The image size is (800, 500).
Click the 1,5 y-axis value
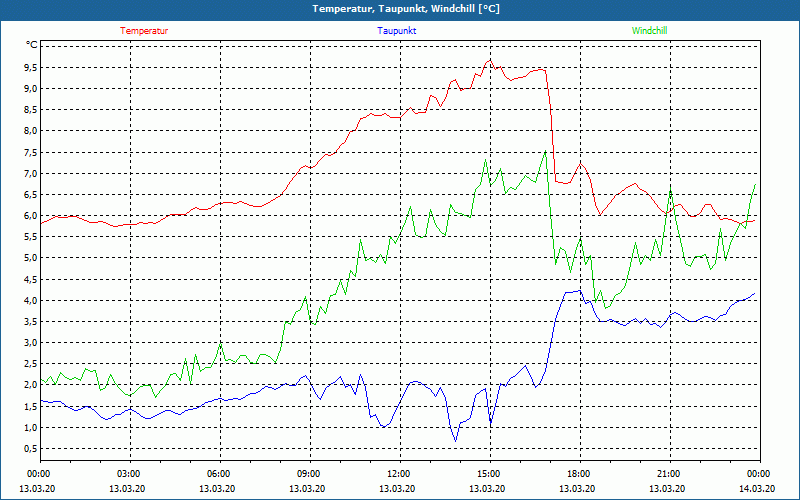point(31,407)
